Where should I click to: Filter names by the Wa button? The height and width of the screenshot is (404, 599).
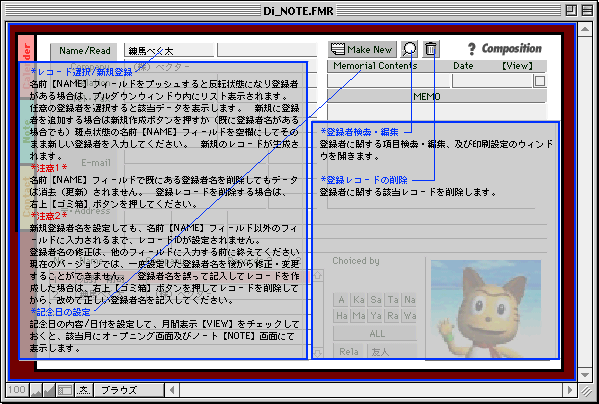[410, 316]
